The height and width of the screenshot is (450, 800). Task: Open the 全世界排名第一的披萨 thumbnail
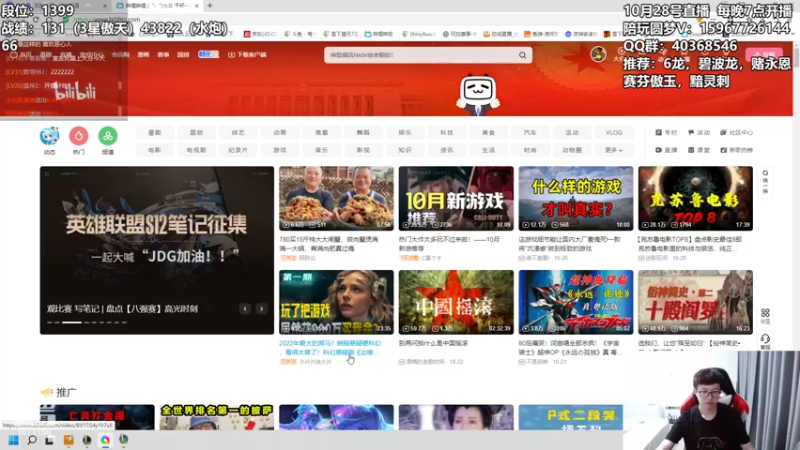coord(217,417)
